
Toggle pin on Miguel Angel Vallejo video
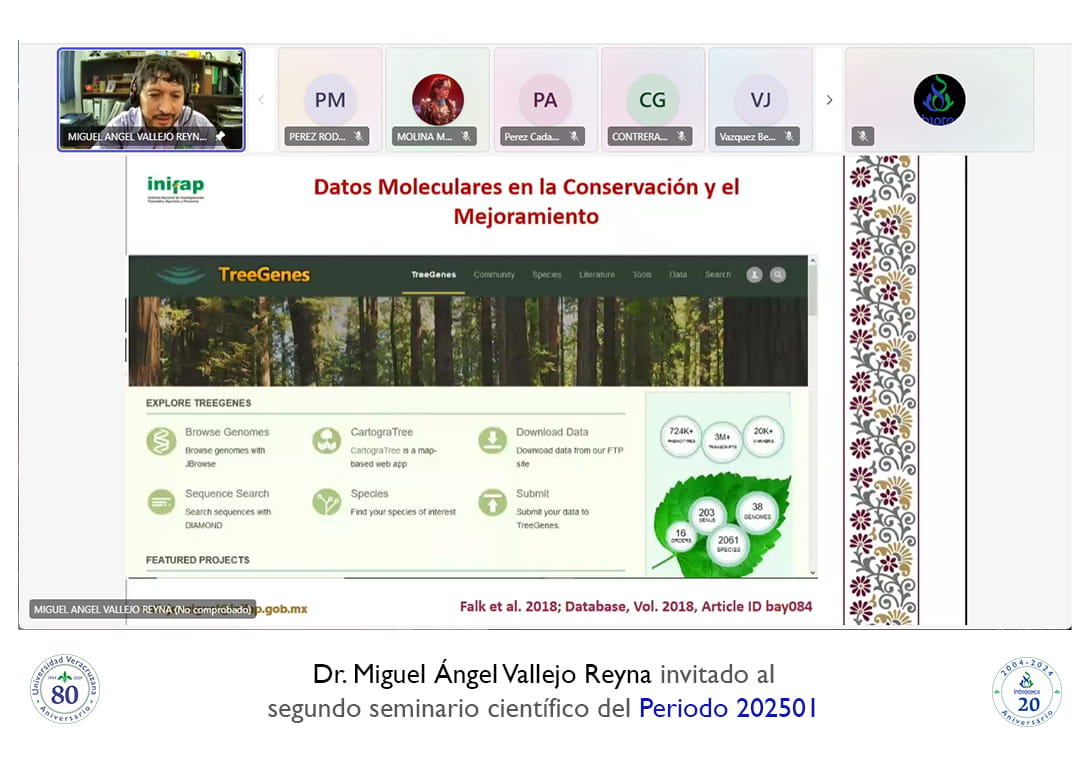click(221, 137)
